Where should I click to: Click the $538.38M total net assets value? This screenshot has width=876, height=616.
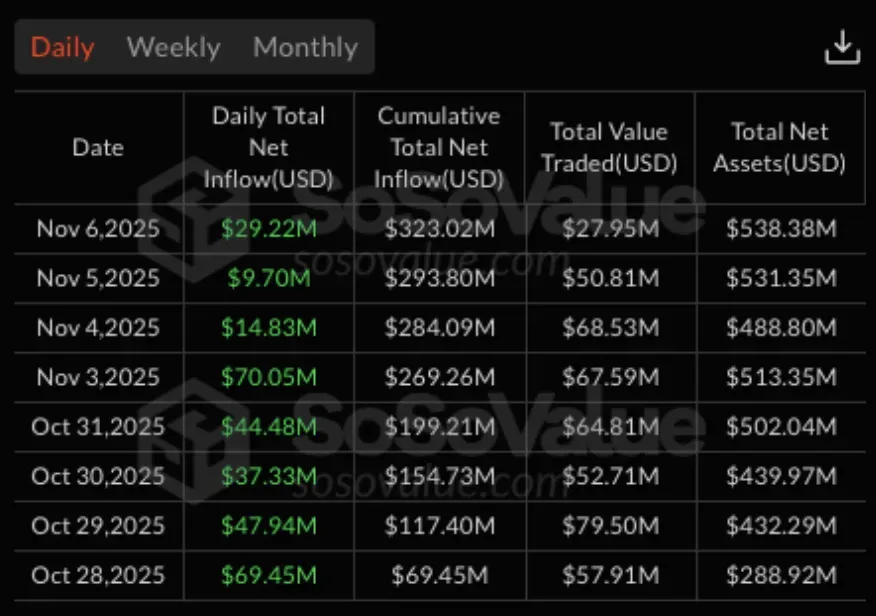point(780,229)
